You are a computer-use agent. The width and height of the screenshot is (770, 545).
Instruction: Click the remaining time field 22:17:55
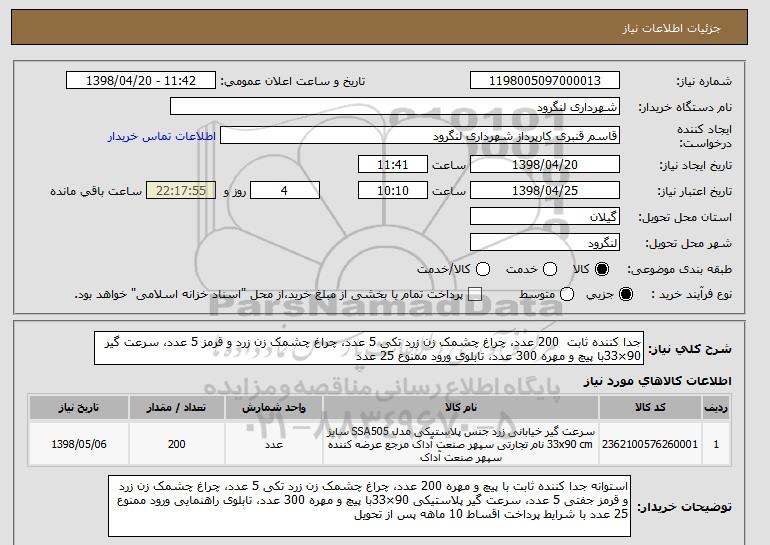[x=181, y=191]
